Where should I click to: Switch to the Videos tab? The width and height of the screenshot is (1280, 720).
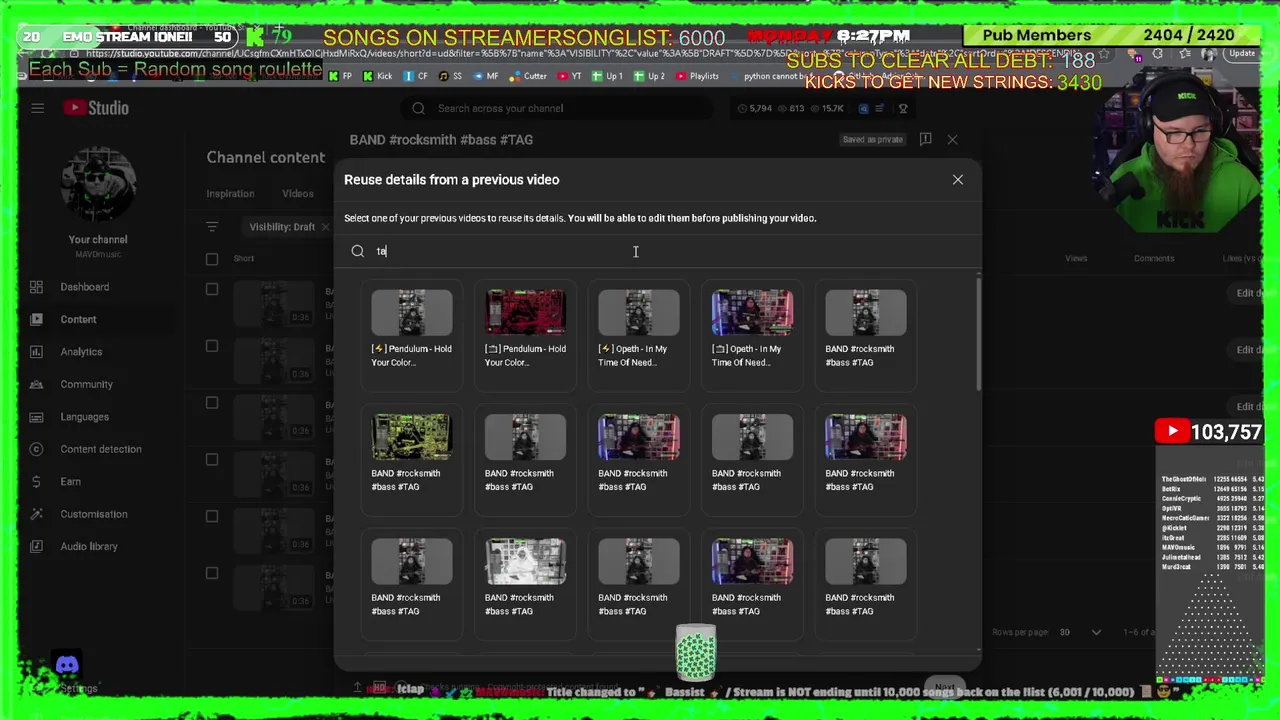tap(297, 194)
